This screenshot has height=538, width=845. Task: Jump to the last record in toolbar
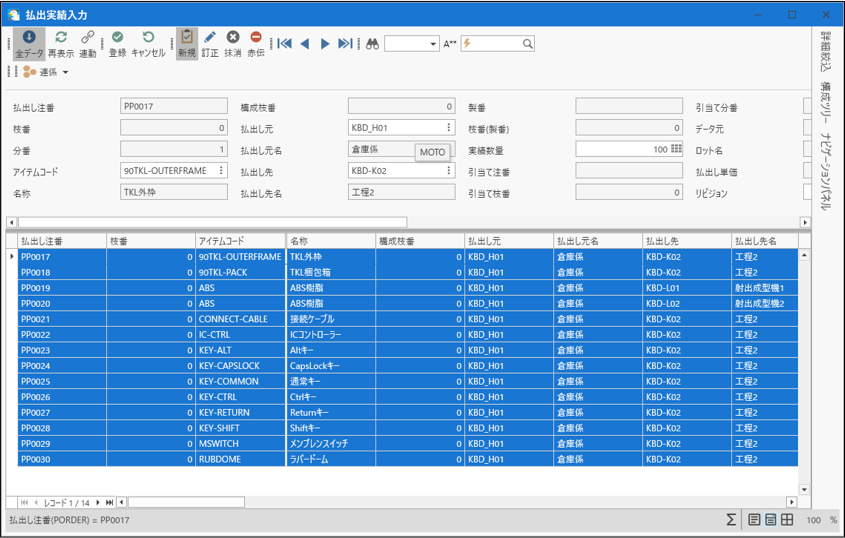pos(345,44)
